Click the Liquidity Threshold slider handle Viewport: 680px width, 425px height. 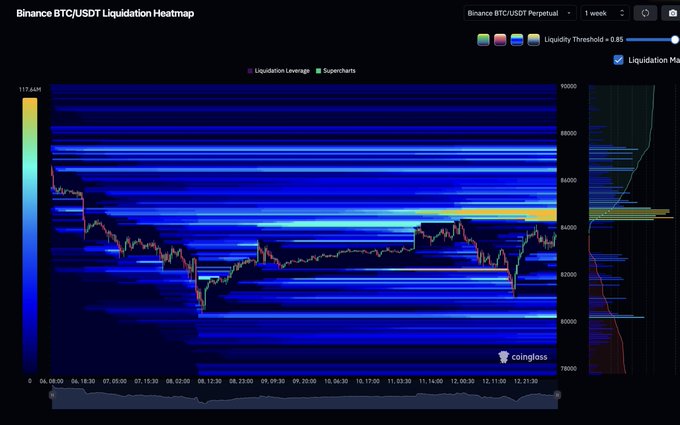[x=675, y=39]
